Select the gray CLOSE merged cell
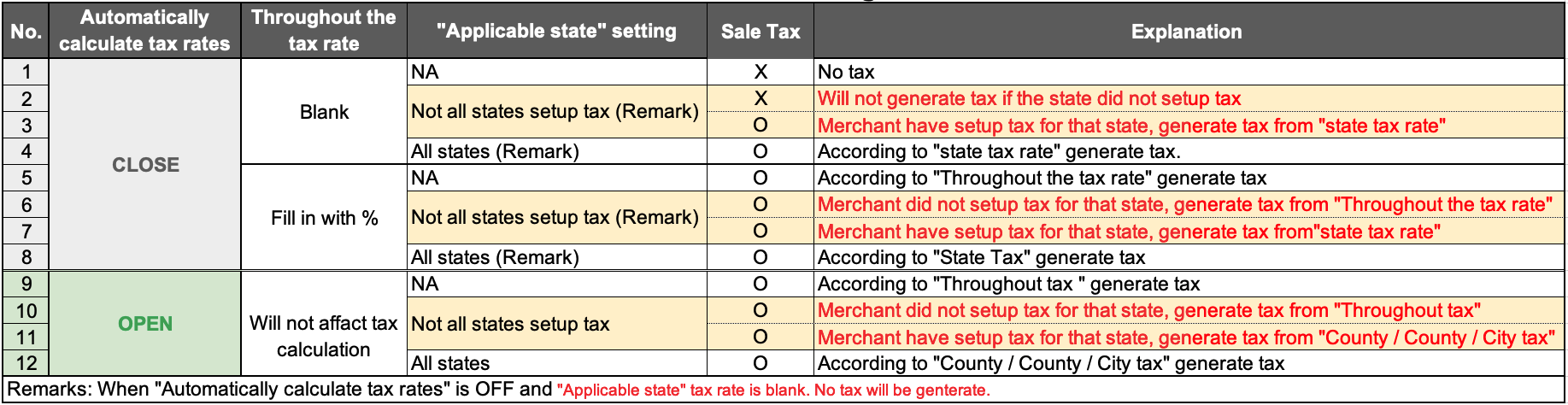 [x=145, y=165]
